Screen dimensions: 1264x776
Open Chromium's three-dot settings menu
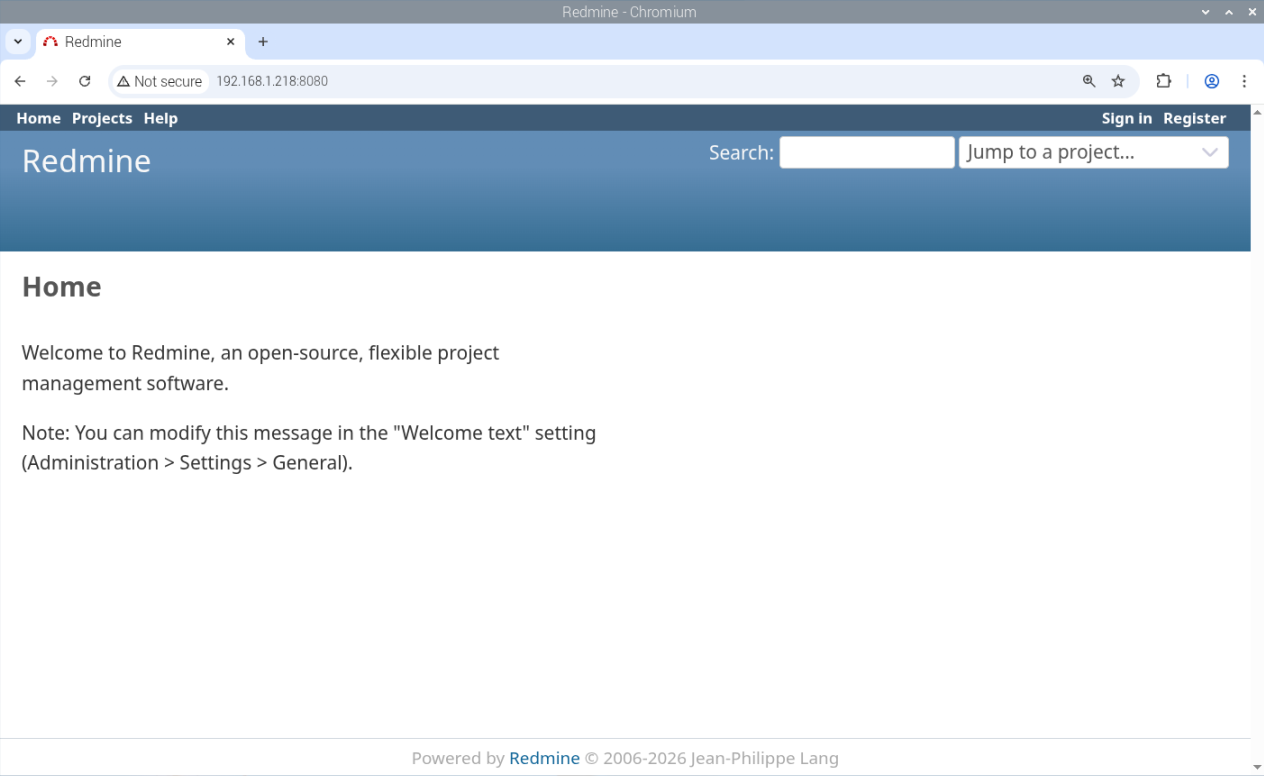click(x=1244, y=81)
